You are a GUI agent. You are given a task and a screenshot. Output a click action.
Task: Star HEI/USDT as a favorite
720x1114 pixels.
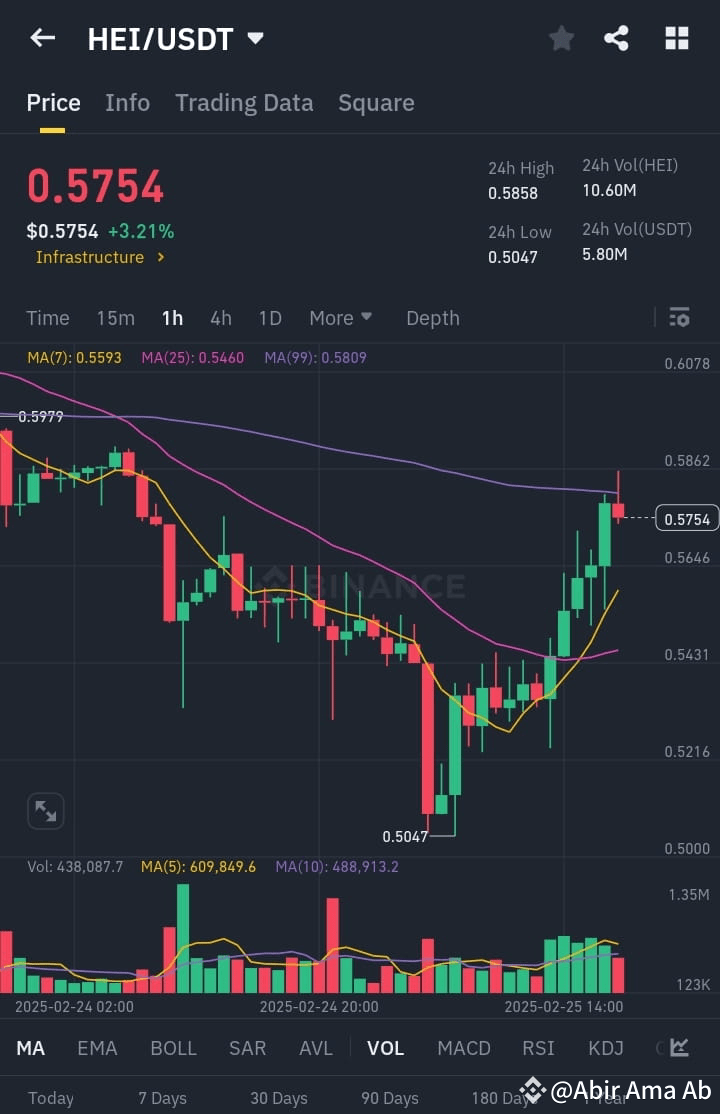click(x=561, y=38)
